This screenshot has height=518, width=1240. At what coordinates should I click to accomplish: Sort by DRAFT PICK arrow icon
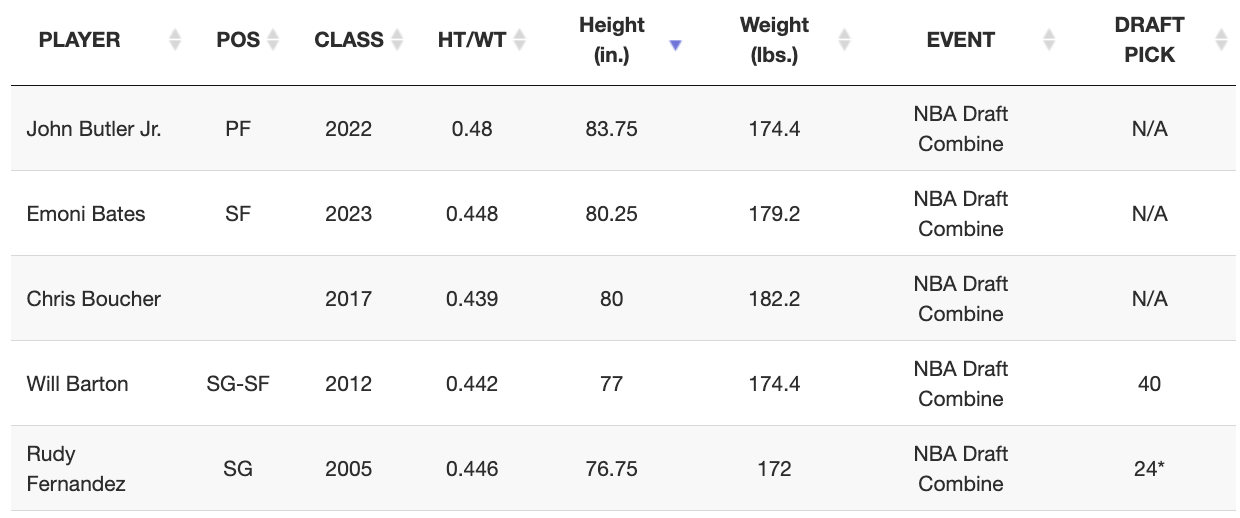tap(1221, 40)
